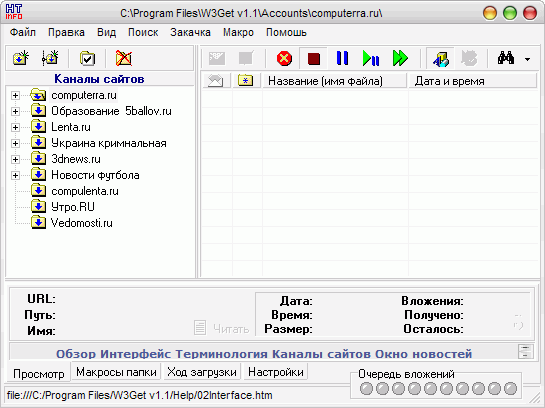Click the first Очередь вложений indicator
Screen dimensions: 545x408
[366, 389]
